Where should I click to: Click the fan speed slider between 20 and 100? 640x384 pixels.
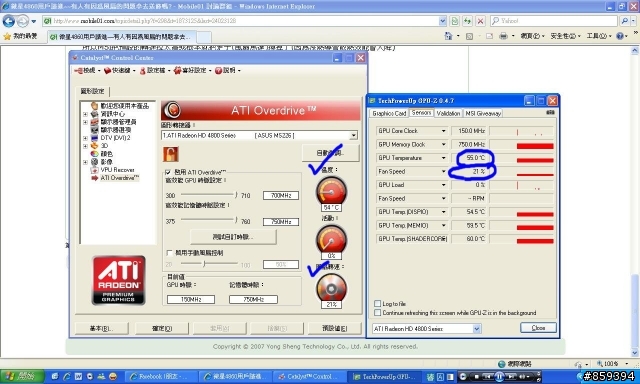[209, 264]
